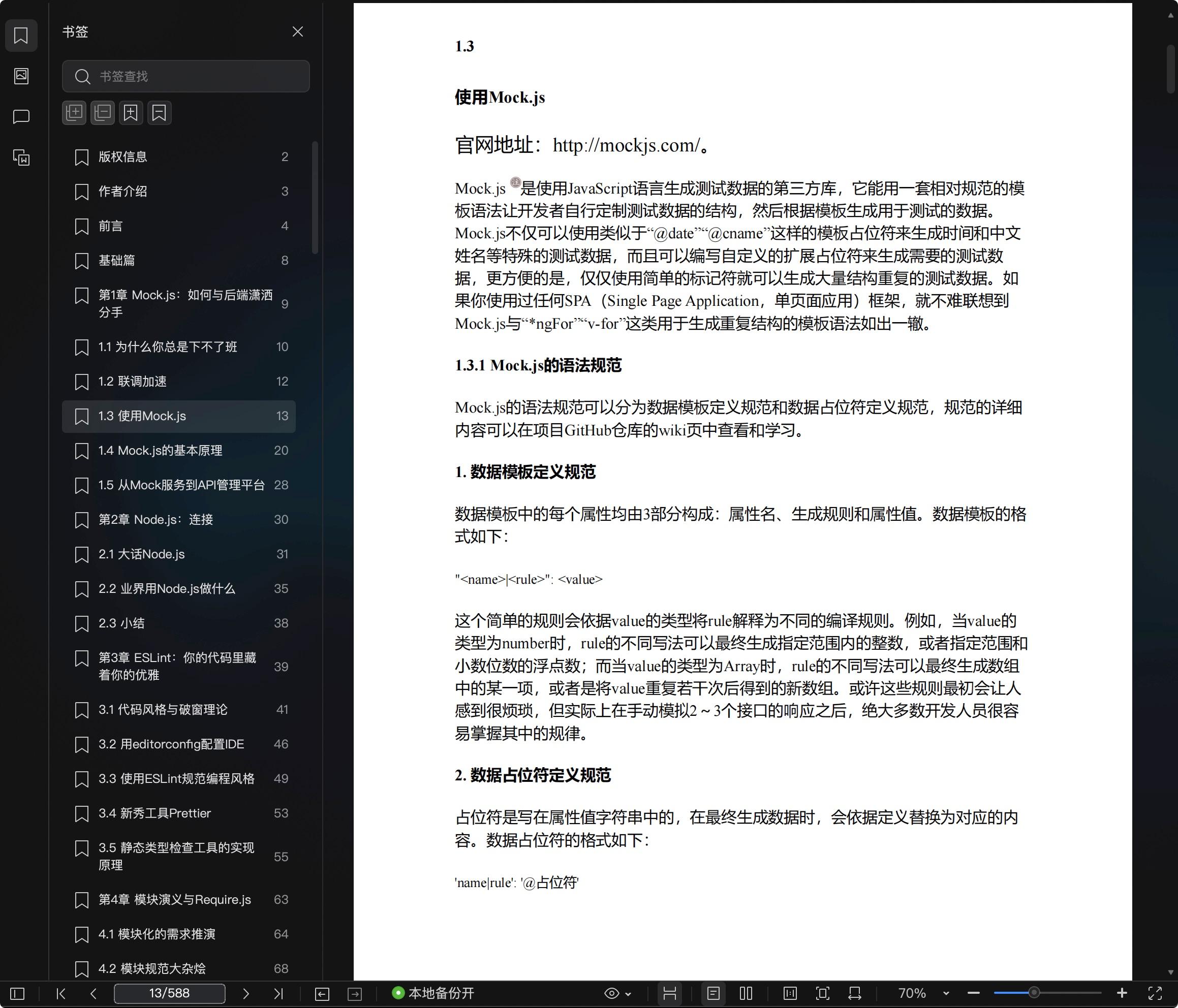Jump back to previous view
Image resolution: width=1178 pixels, height=1008 pixels.
[x=322, y=993]
